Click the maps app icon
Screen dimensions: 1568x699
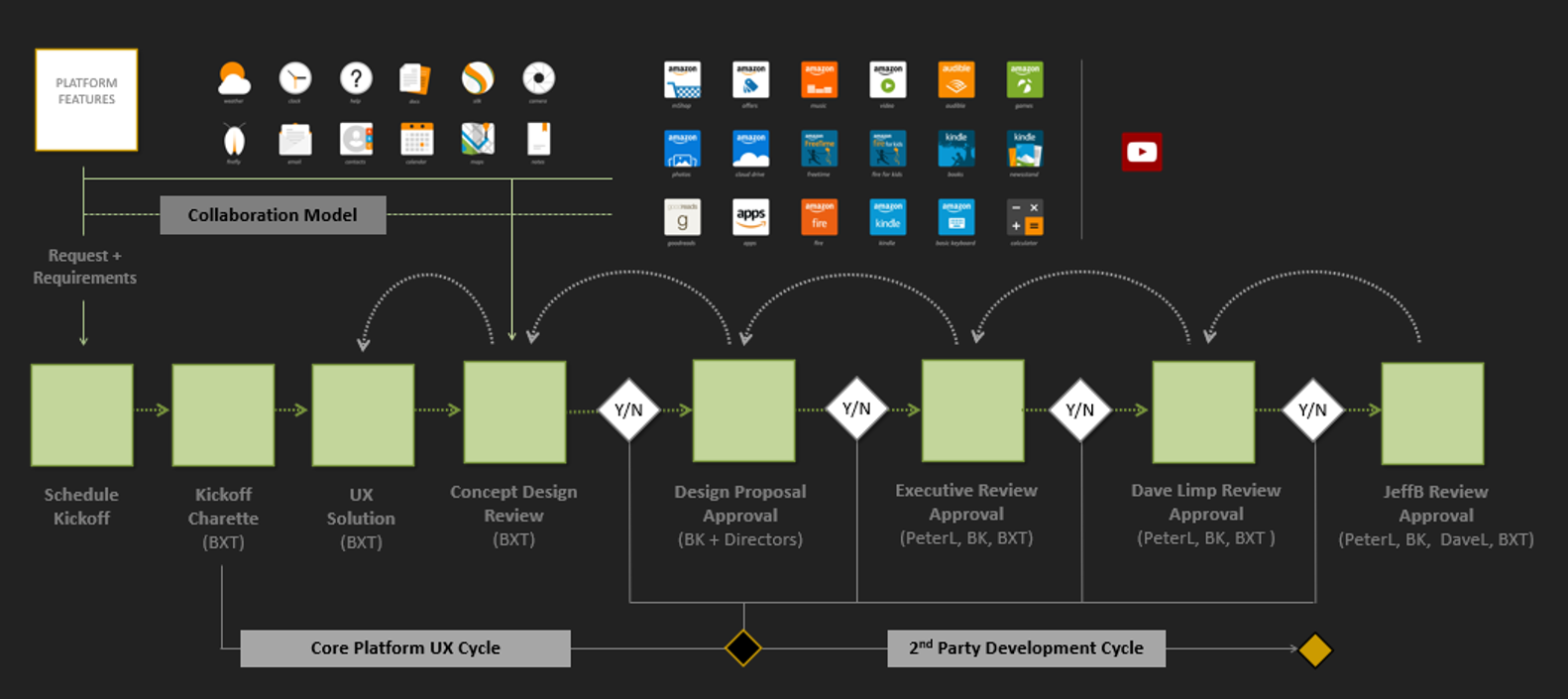point(478,140)
